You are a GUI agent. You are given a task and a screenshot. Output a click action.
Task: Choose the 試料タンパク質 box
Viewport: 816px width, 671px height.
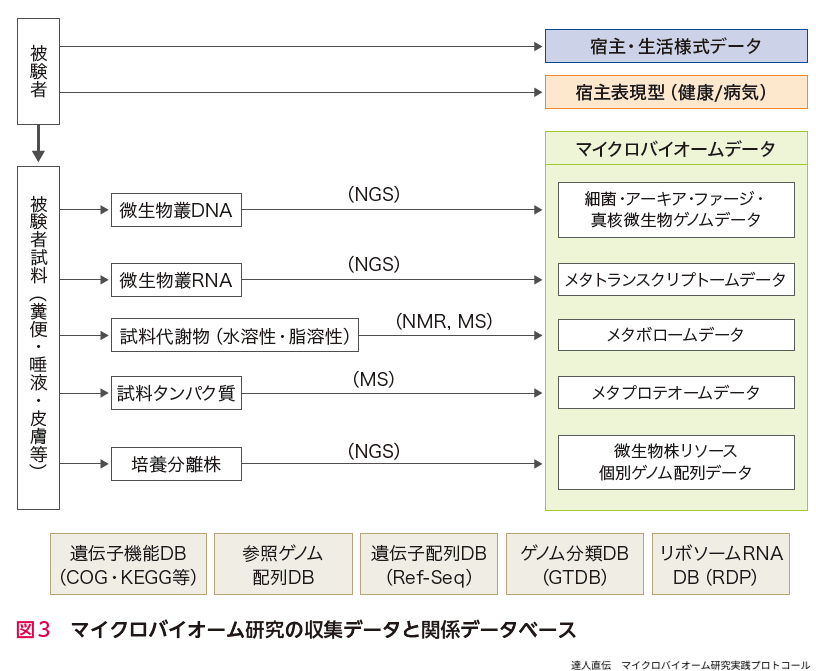pyautogui.click(x=176, y=393)
